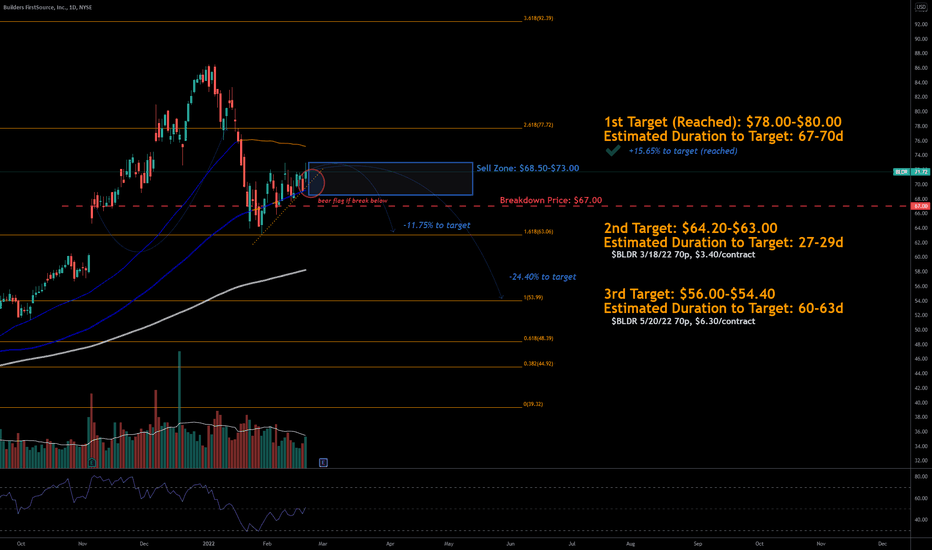Viewport: 932px width, 550px height.
Task: Click the November earnings marker on volume
Action: [x=92, y=463]
